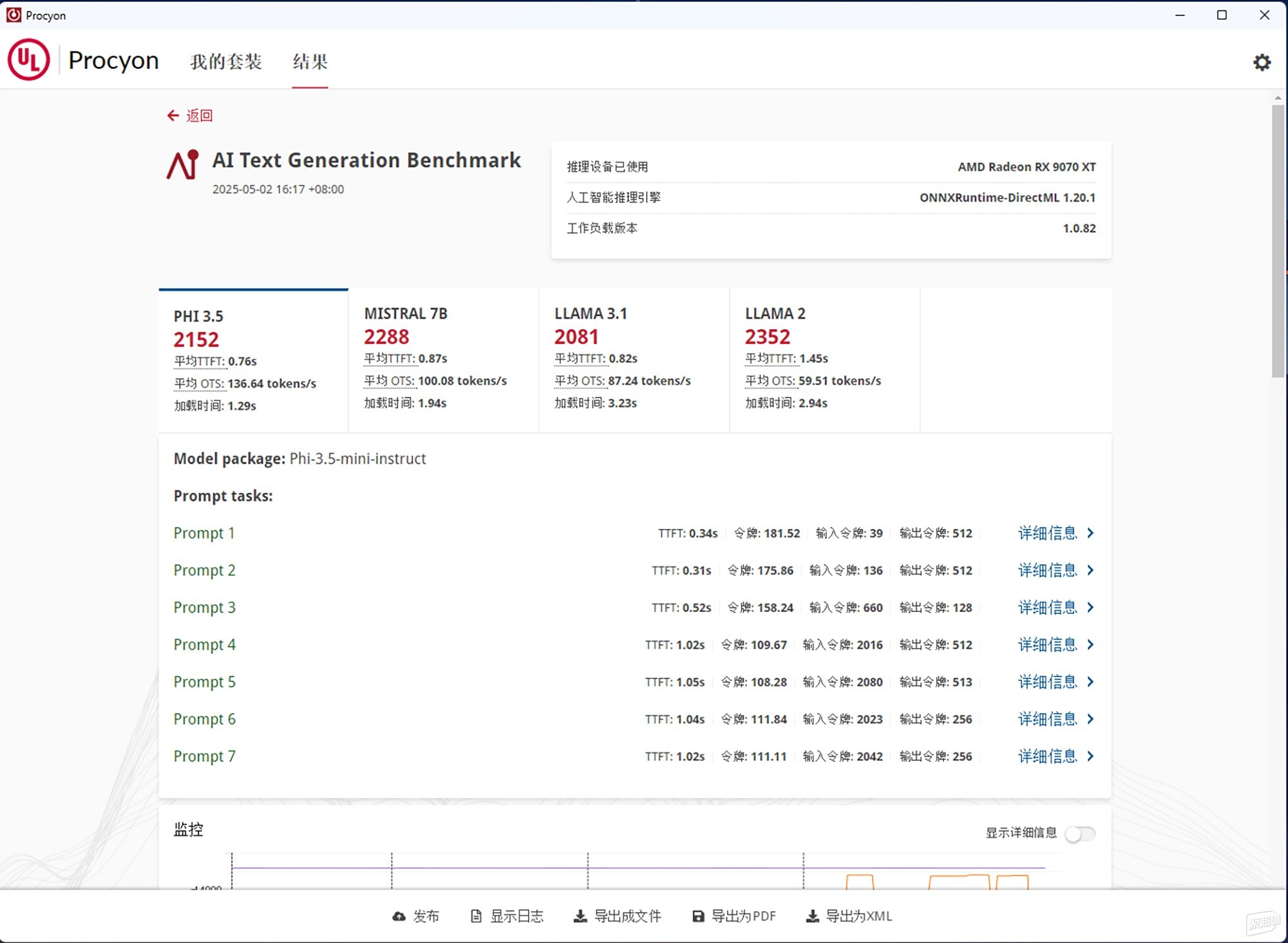
Task: Open 详细信息 link for Prompt 4
Action: 1047,645
